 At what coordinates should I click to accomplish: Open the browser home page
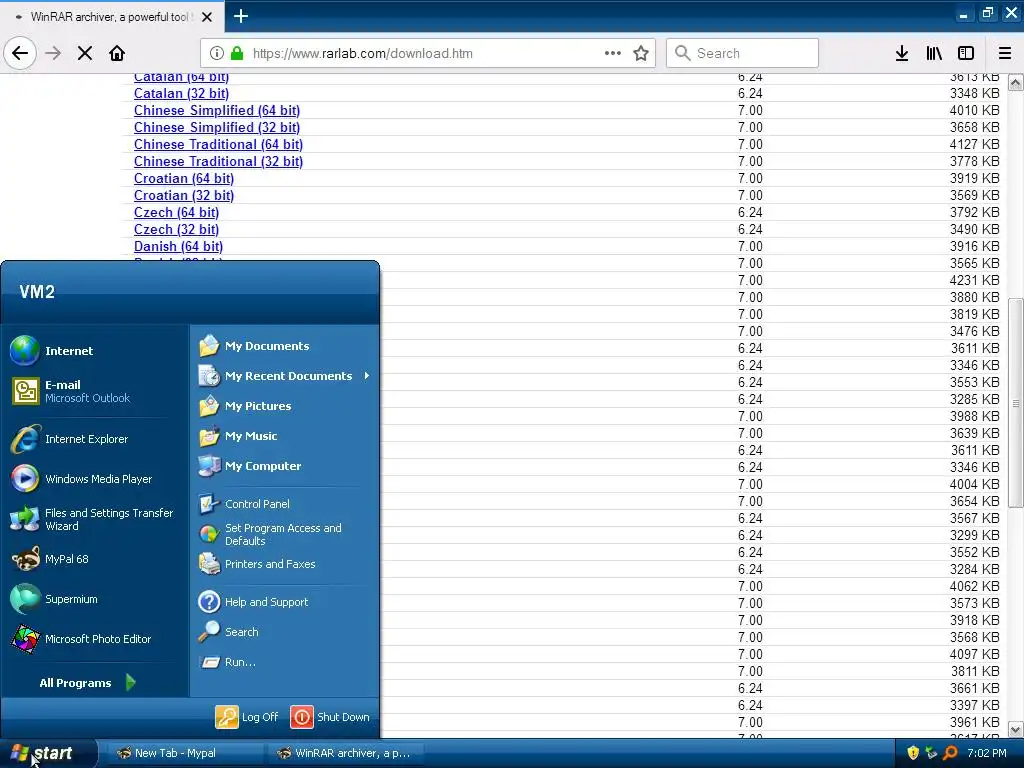(117, 53)
